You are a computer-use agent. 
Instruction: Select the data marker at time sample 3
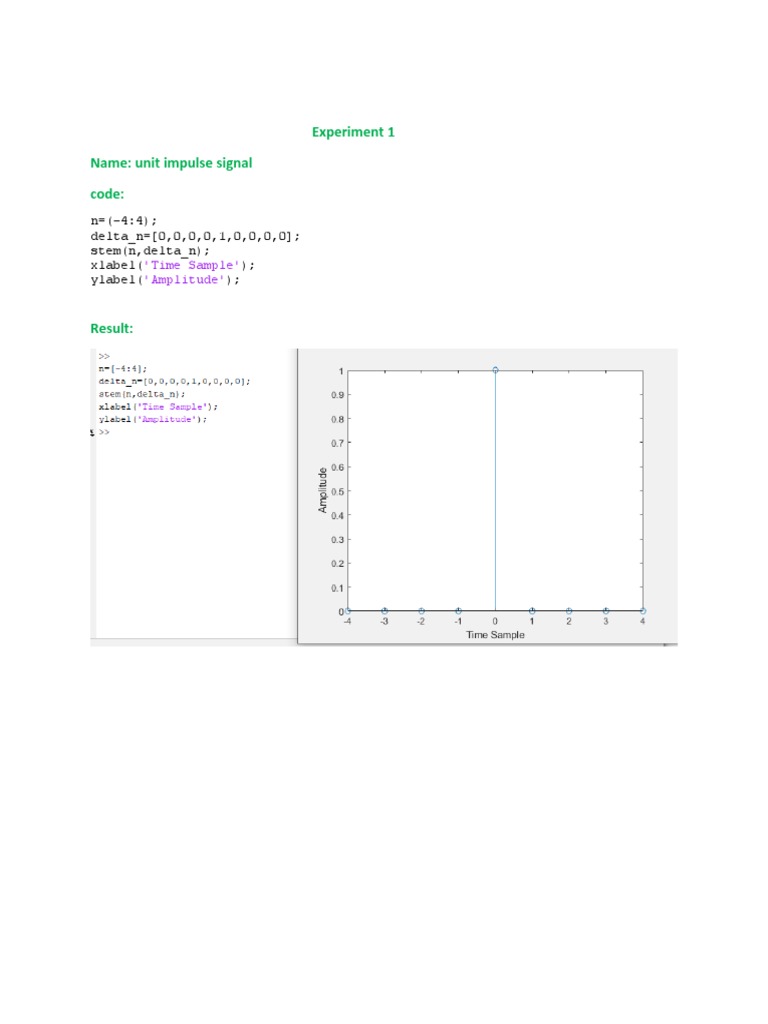click(606, 610)
